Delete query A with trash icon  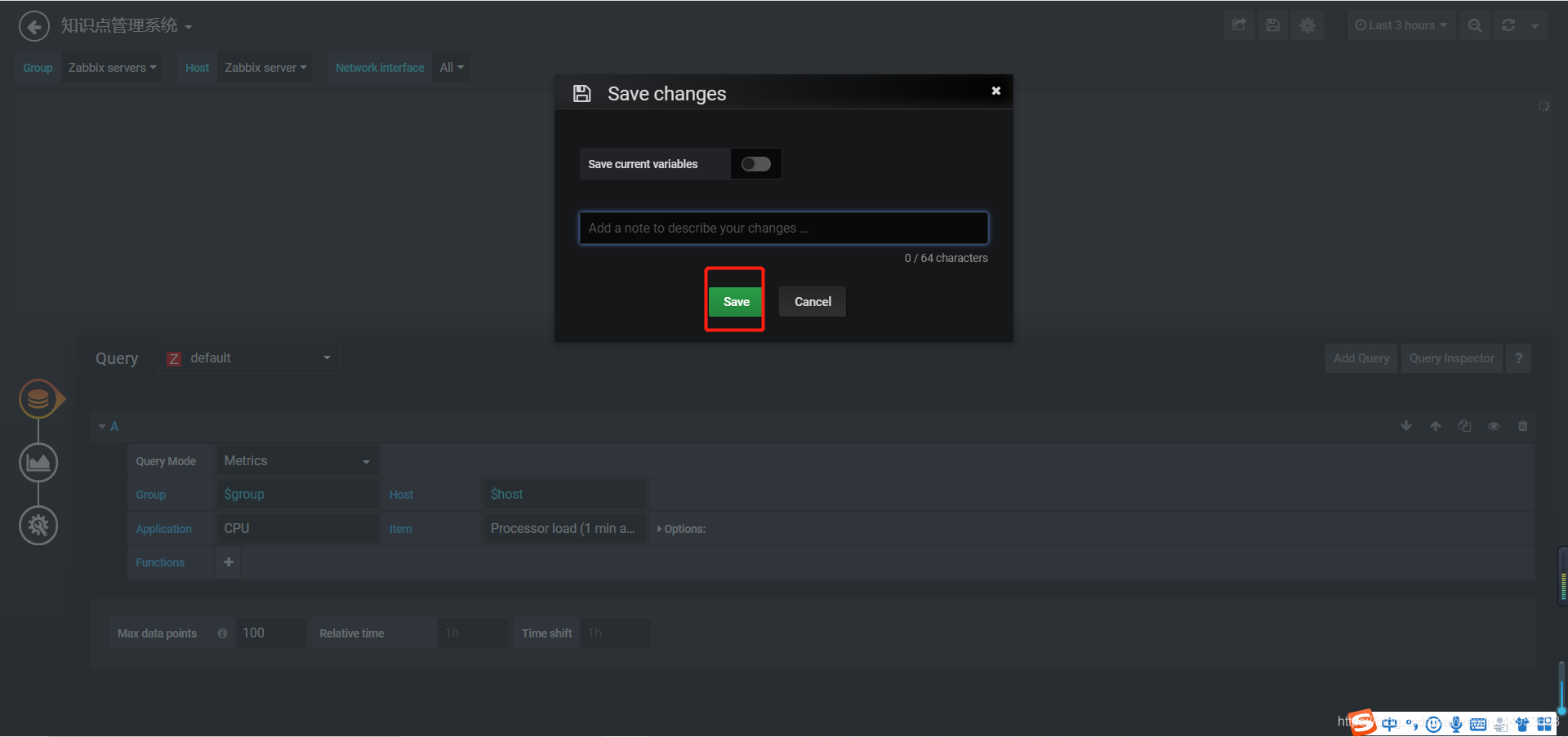pyautogui.click(x=1522, y=426)
